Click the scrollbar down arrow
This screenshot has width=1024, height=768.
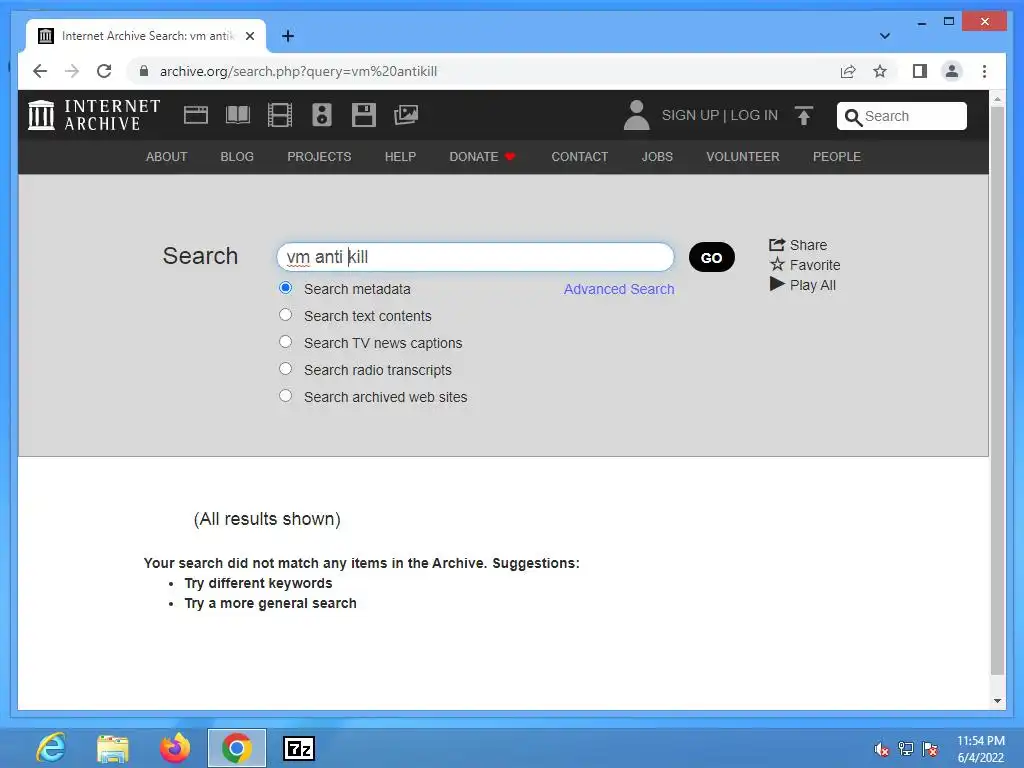997,701
